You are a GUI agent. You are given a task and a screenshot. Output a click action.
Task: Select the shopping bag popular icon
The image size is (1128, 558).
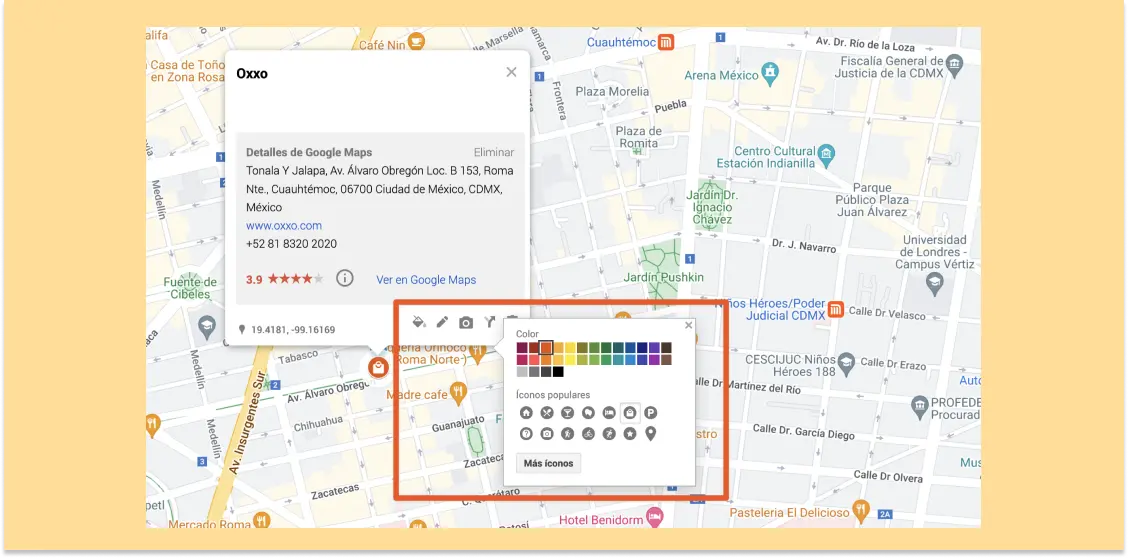point(630,413)
